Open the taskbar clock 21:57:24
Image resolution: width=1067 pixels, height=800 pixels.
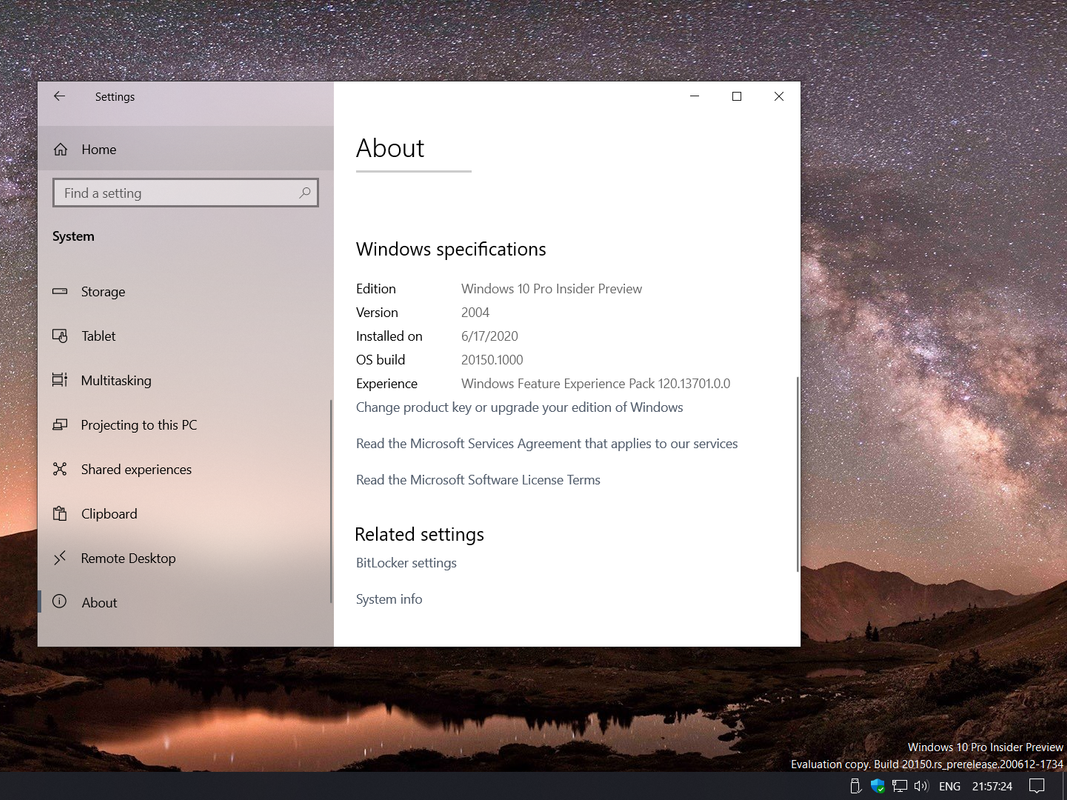click(992, 786)
